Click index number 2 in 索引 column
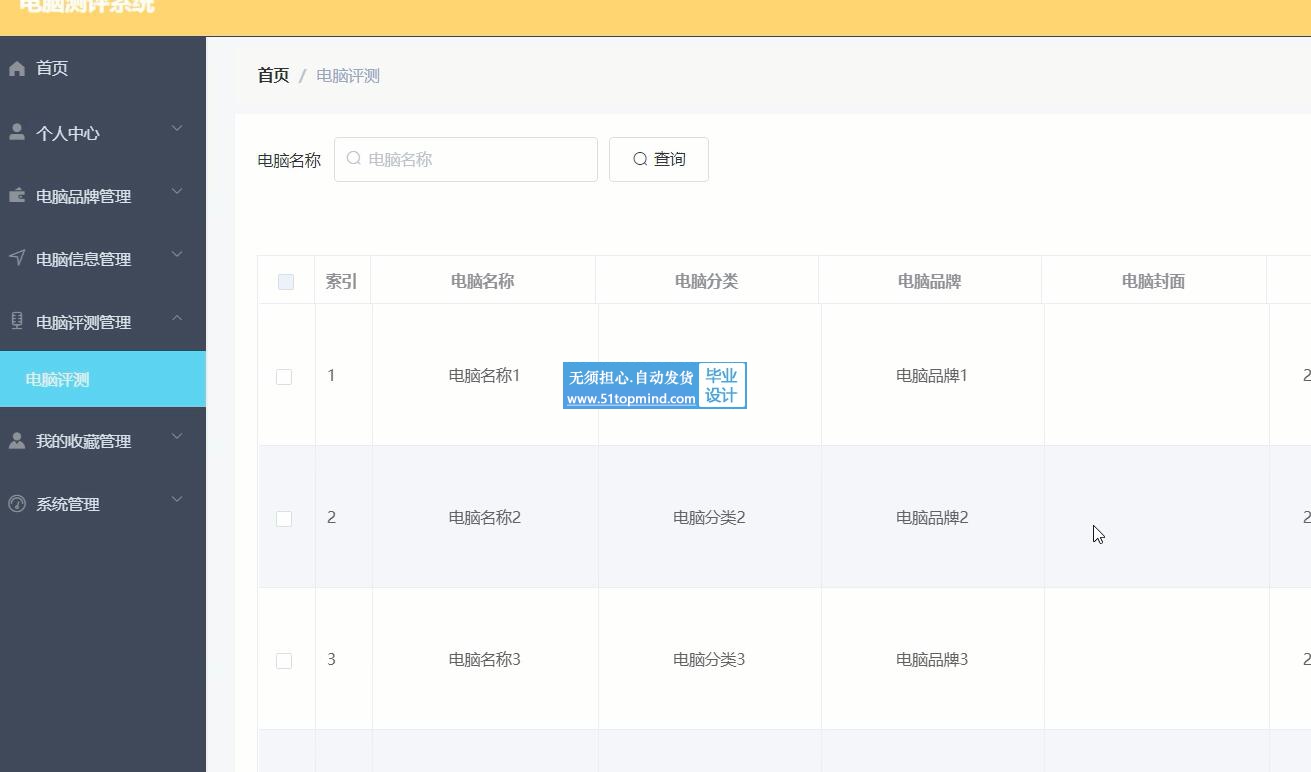The width and height of the screenshot is (1311, 772). [x=332, y=518]
